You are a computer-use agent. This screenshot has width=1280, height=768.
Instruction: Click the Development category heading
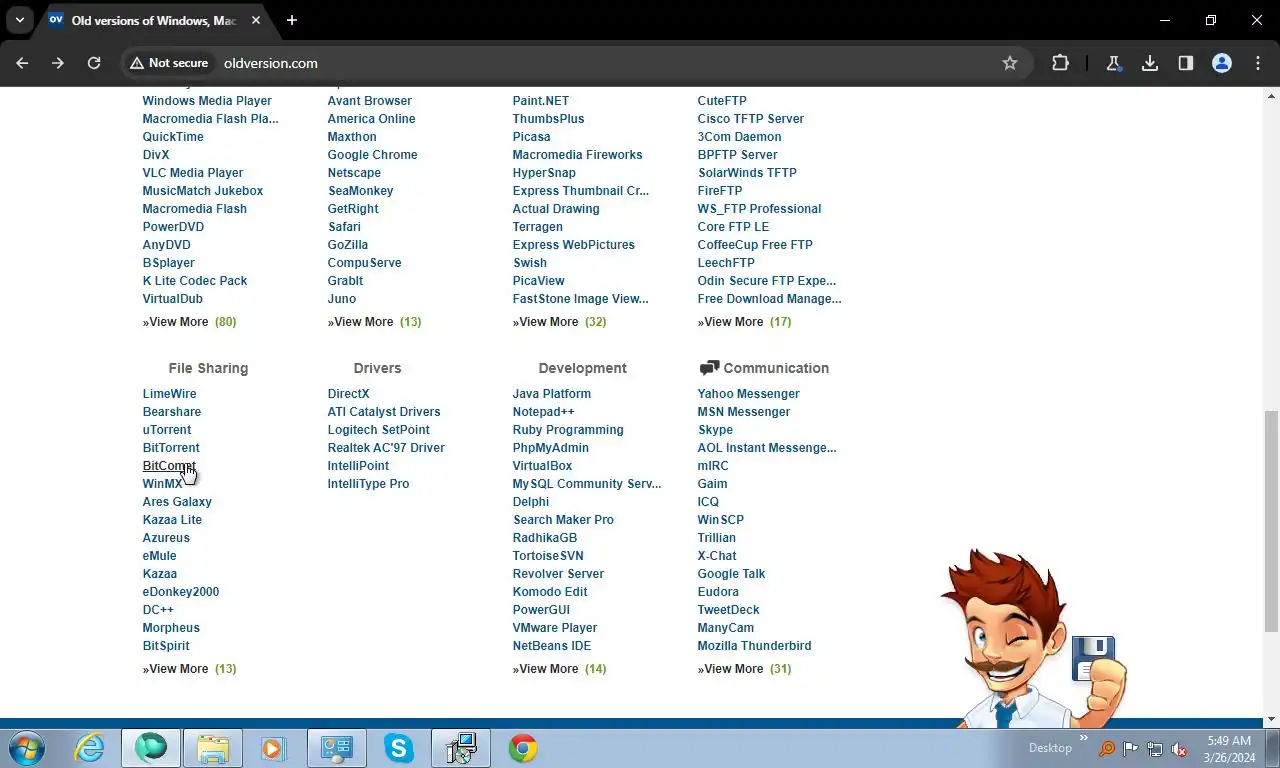tap(582, 368)
